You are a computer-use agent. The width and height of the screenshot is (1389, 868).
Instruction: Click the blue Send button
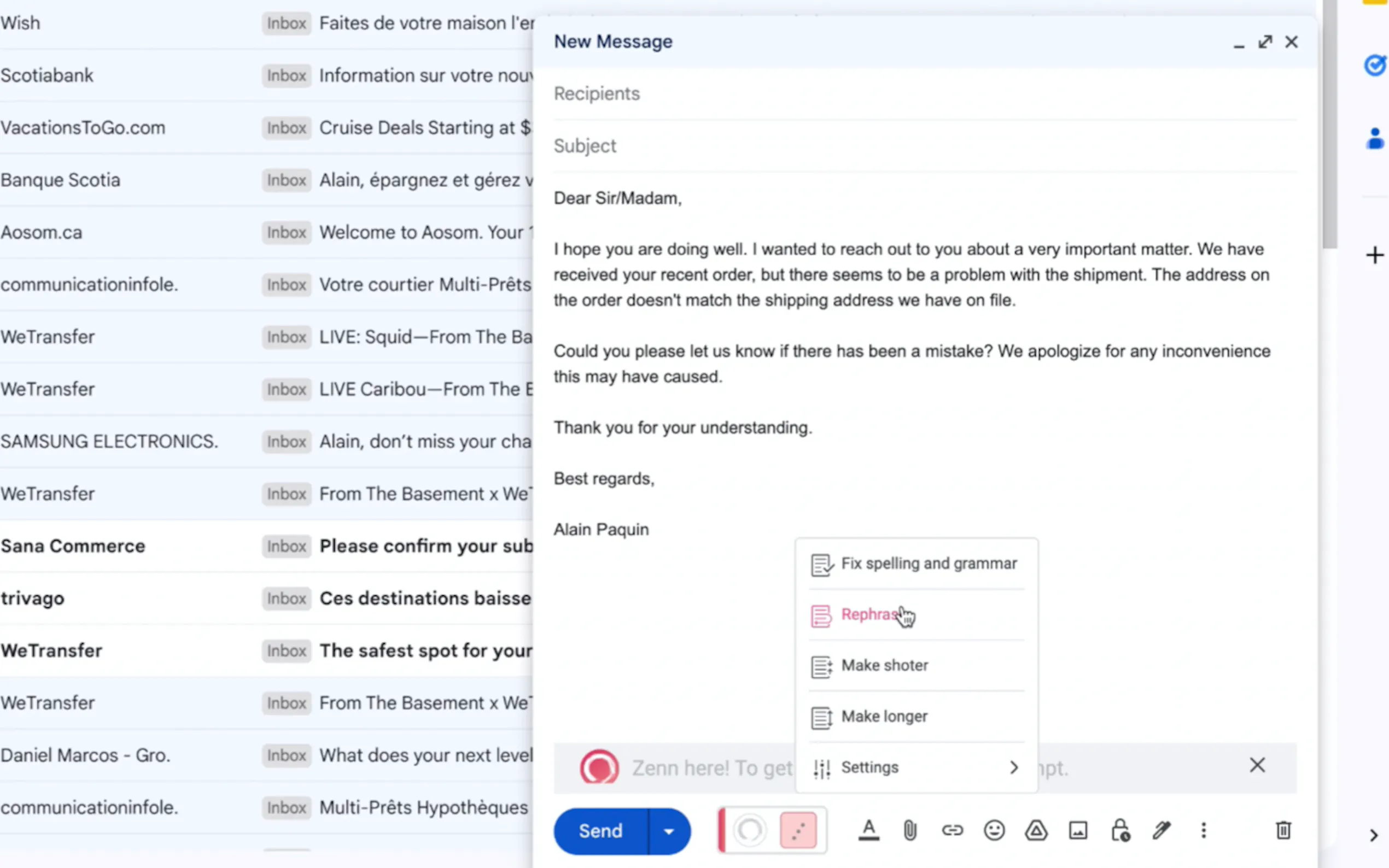[600, 831]
